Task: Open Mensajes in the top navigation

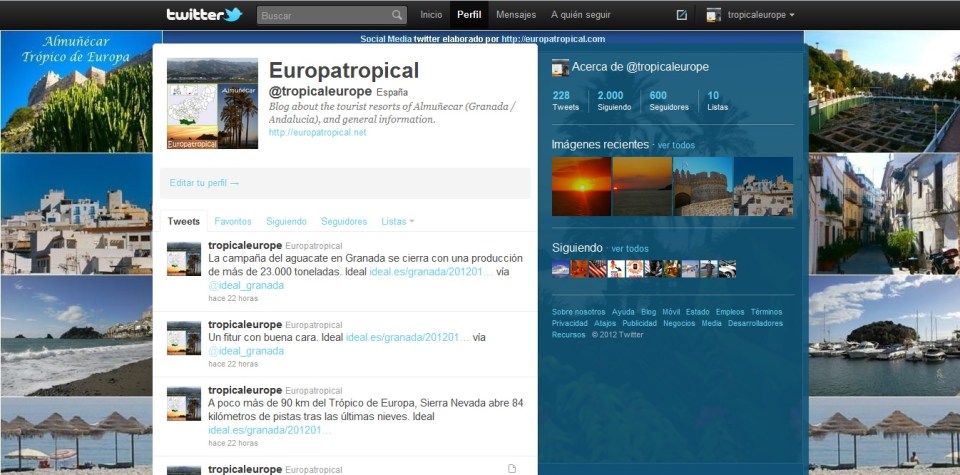Action: 516,15
